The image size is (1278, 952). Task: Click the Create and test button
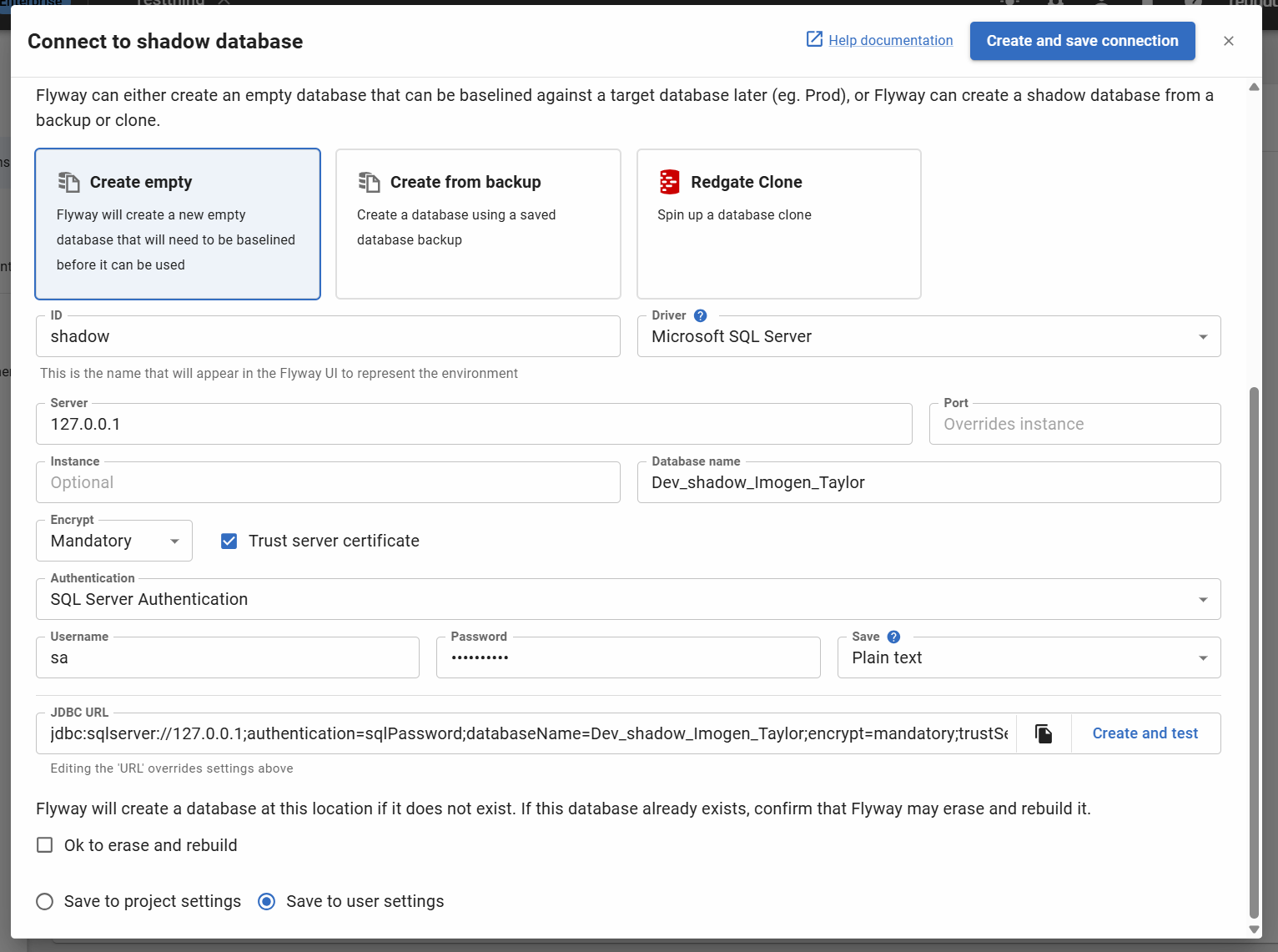pos(1145,733)
